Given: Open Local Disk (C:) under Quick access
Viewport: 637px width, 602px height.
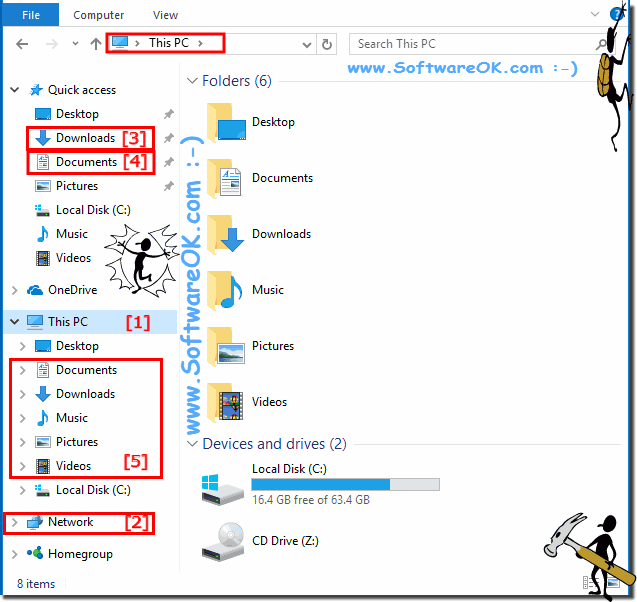Looking at the screenshot, I should [93, 210].
